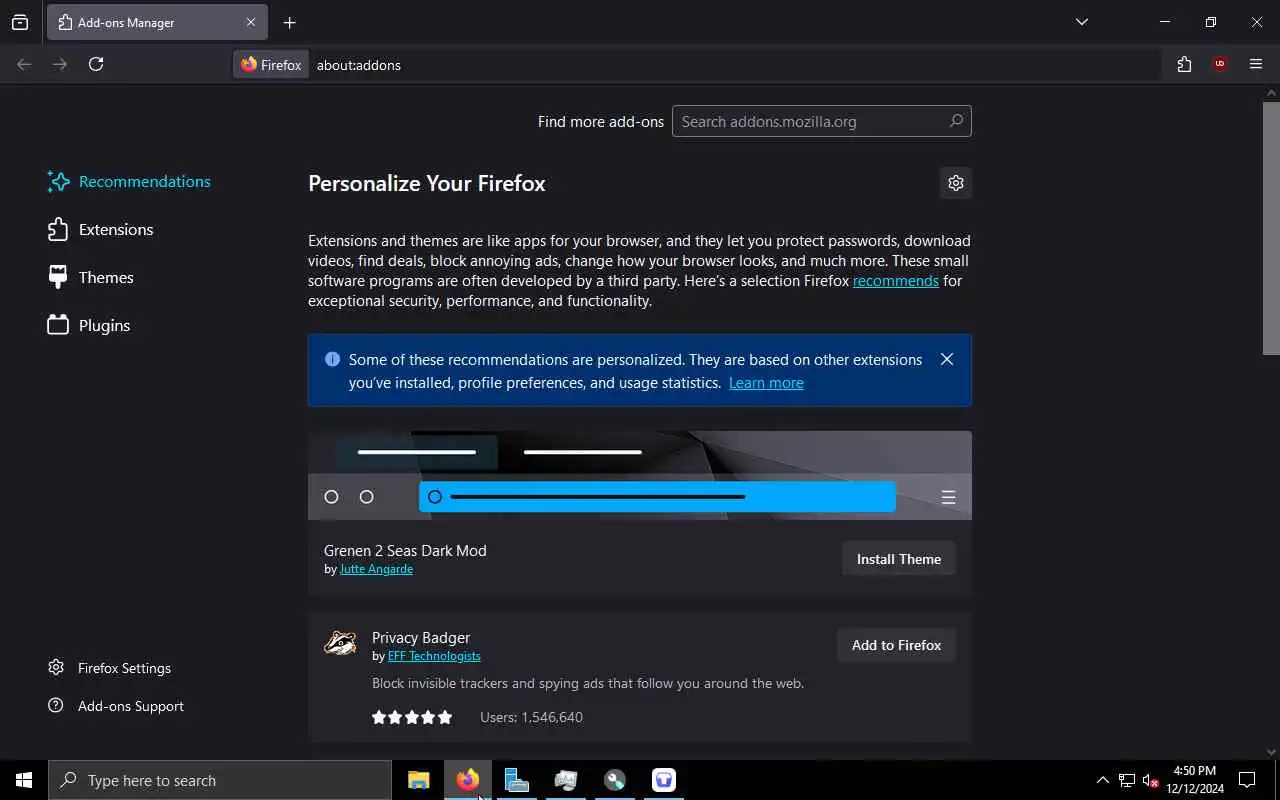
Task: Go back one page
Action: click(x=24, y=64)
